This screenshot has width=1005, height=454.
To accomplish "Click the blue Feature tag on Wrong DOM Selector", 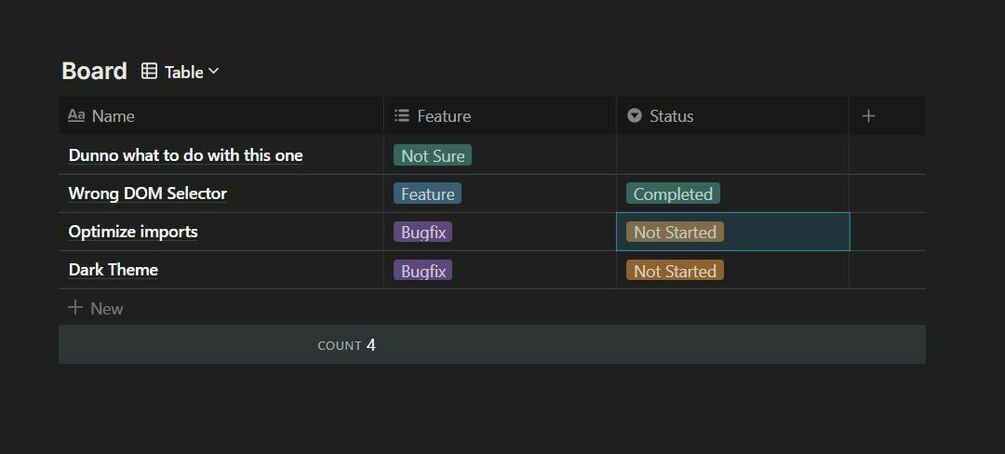I will (x=427, y=194).
